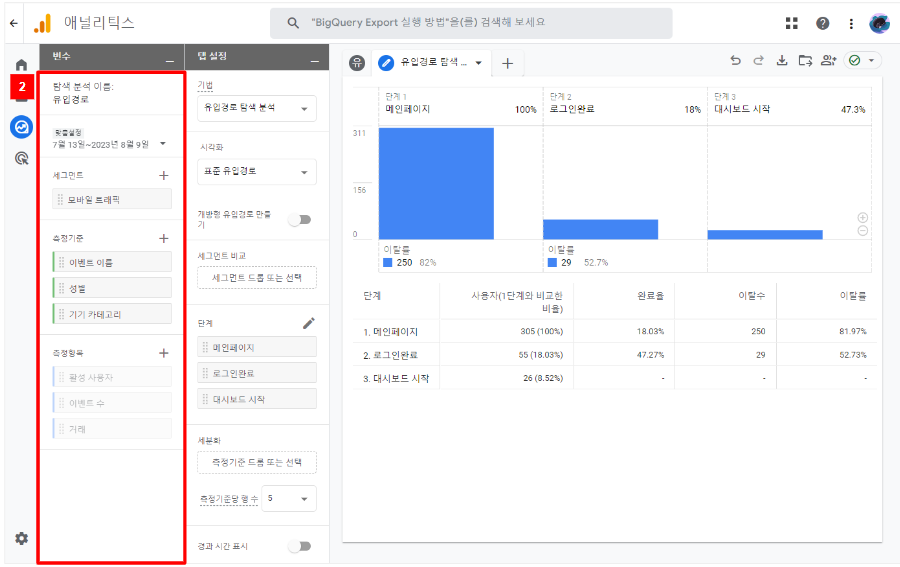The height and width of the screenshot is (567, 900).
Task: Redo the last change
Action: click(758, 60)
